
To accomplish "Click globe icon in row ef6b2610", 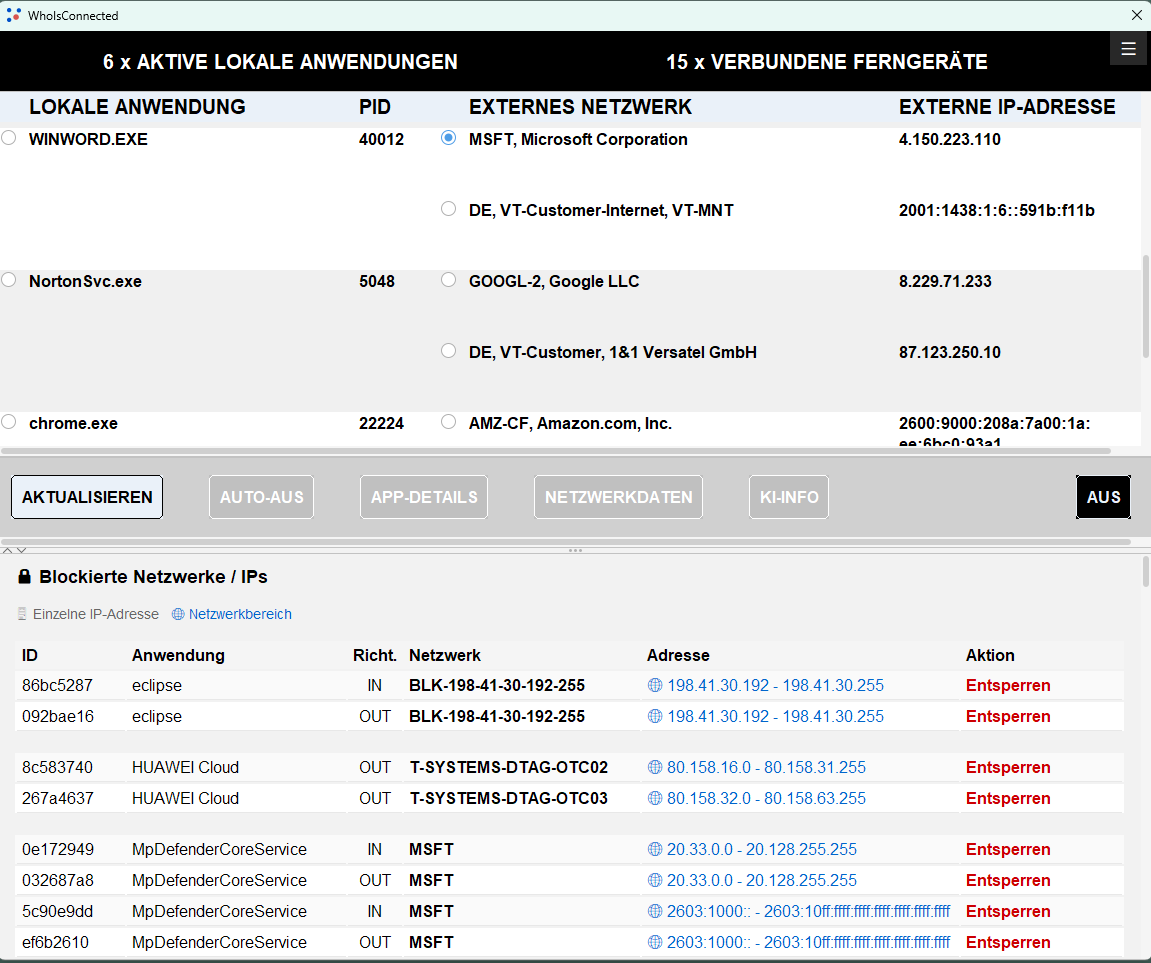I will (x=655, y=942).
